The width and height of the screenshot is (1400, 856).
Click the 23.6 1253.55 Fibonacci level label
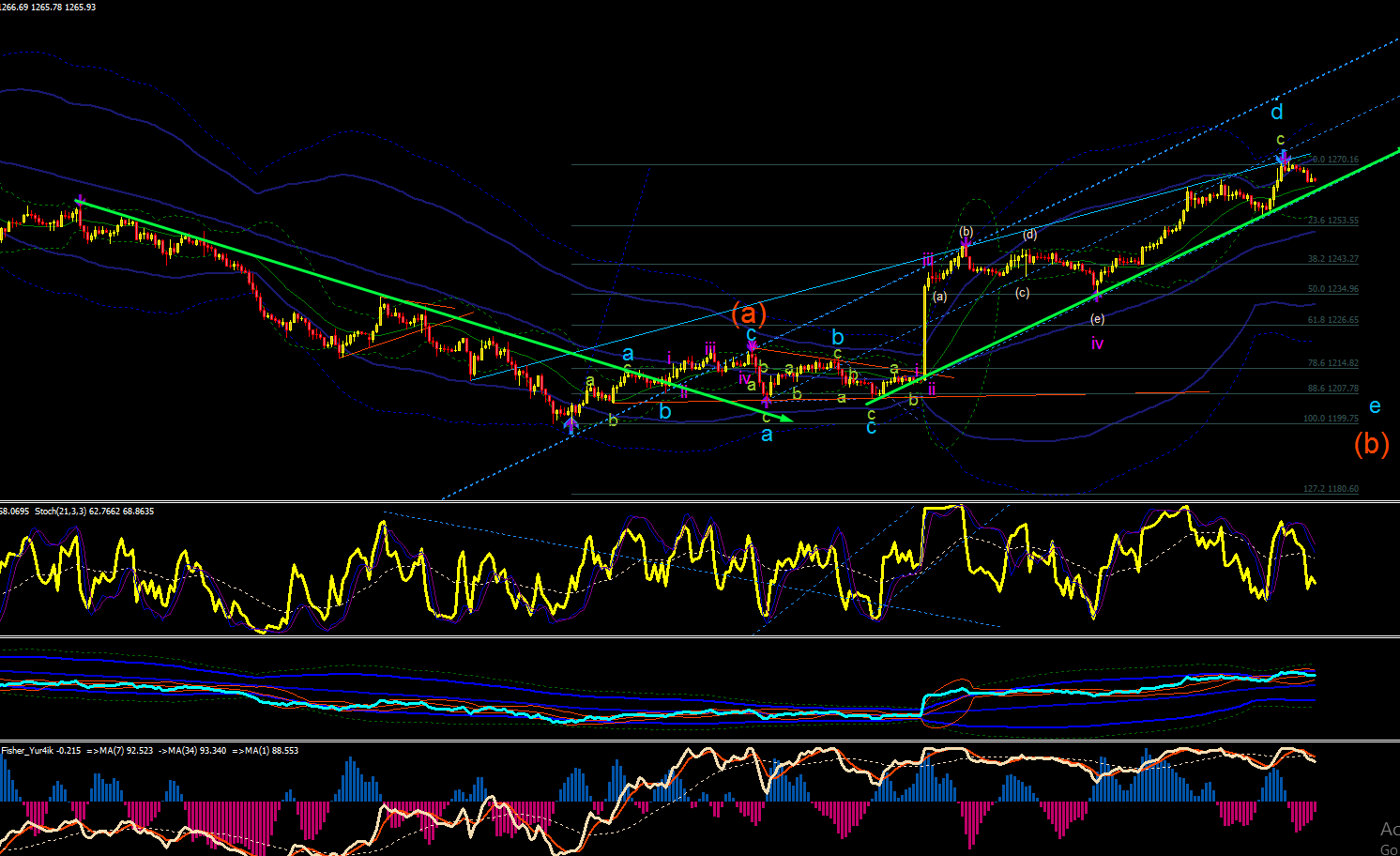(x=1333, y=221)
